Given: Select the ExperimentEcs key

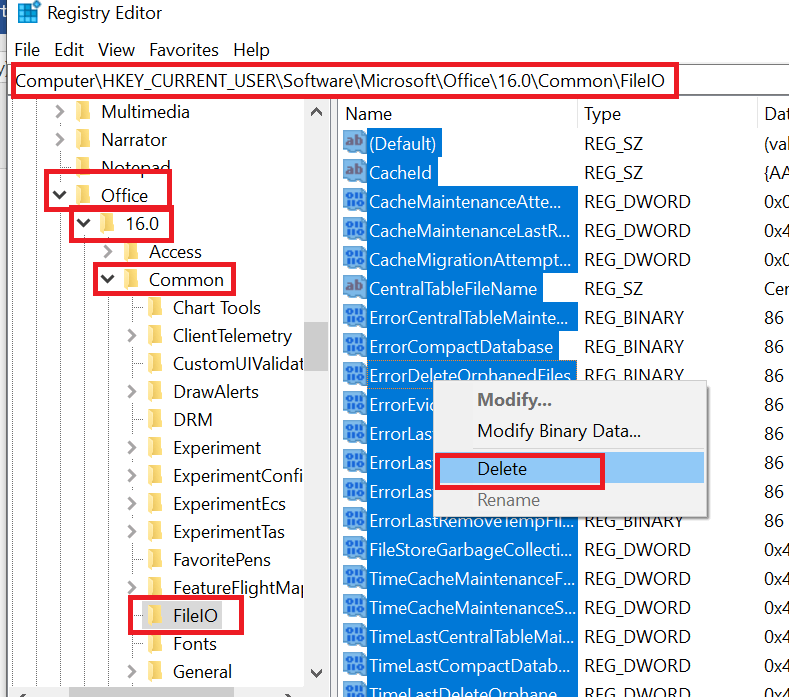Looking at the screenshot, I should coord(229,504).
